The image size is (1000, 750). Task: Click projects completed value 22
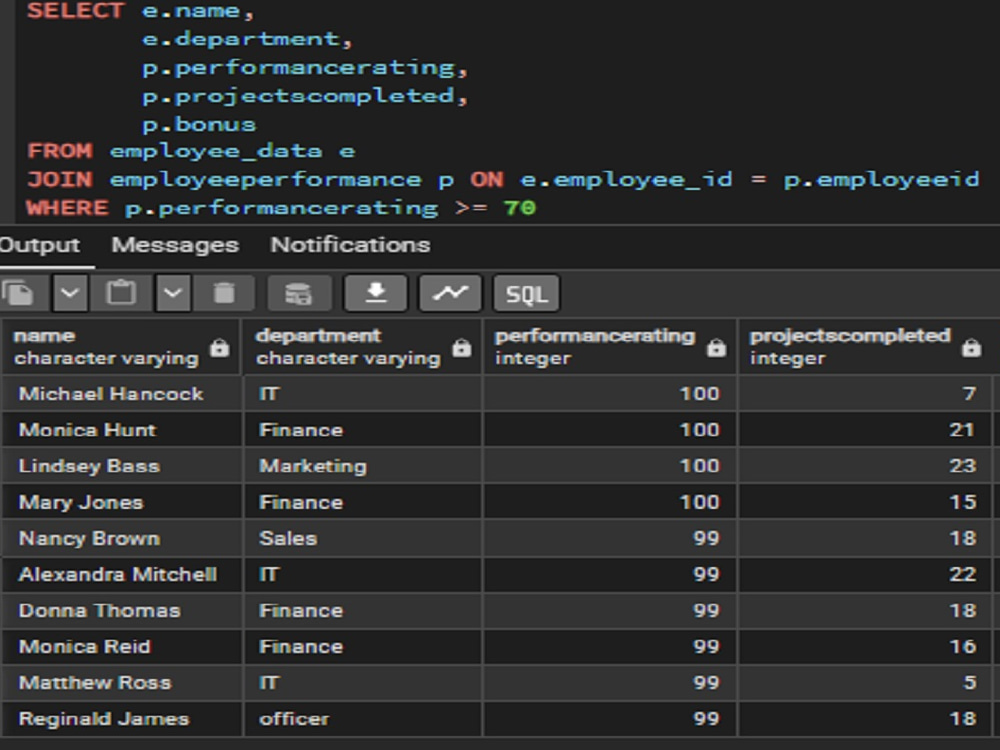[865, 575]
